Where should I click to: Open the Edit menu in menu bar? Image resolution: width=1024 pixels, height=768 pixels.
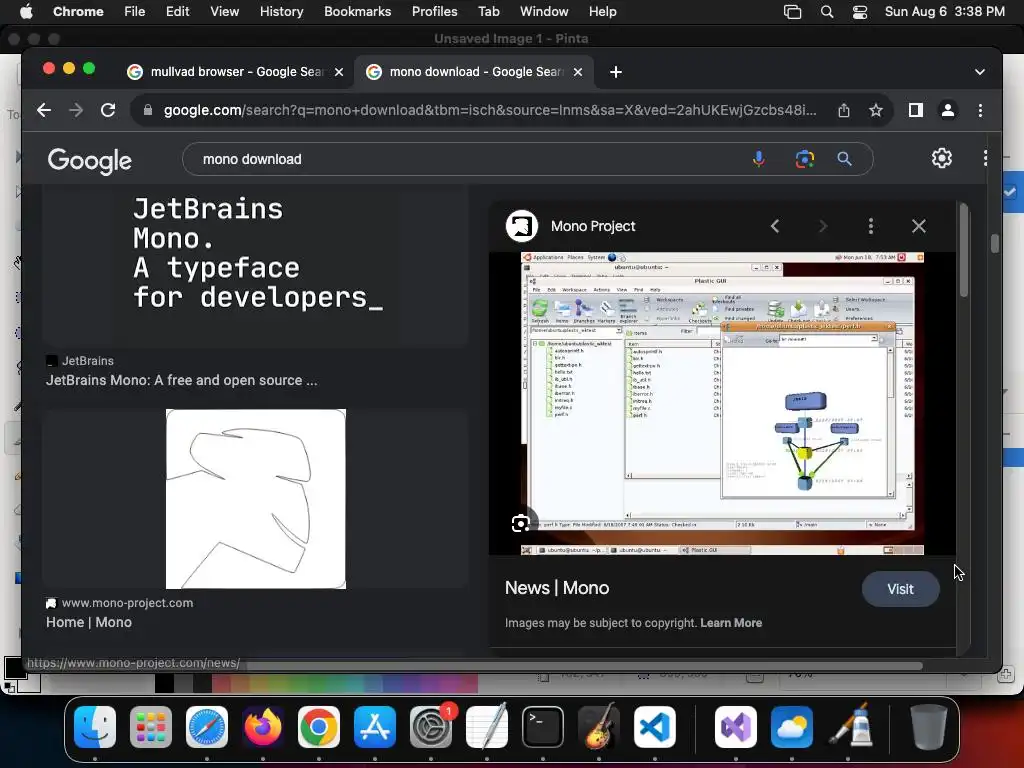coord(178,12)
